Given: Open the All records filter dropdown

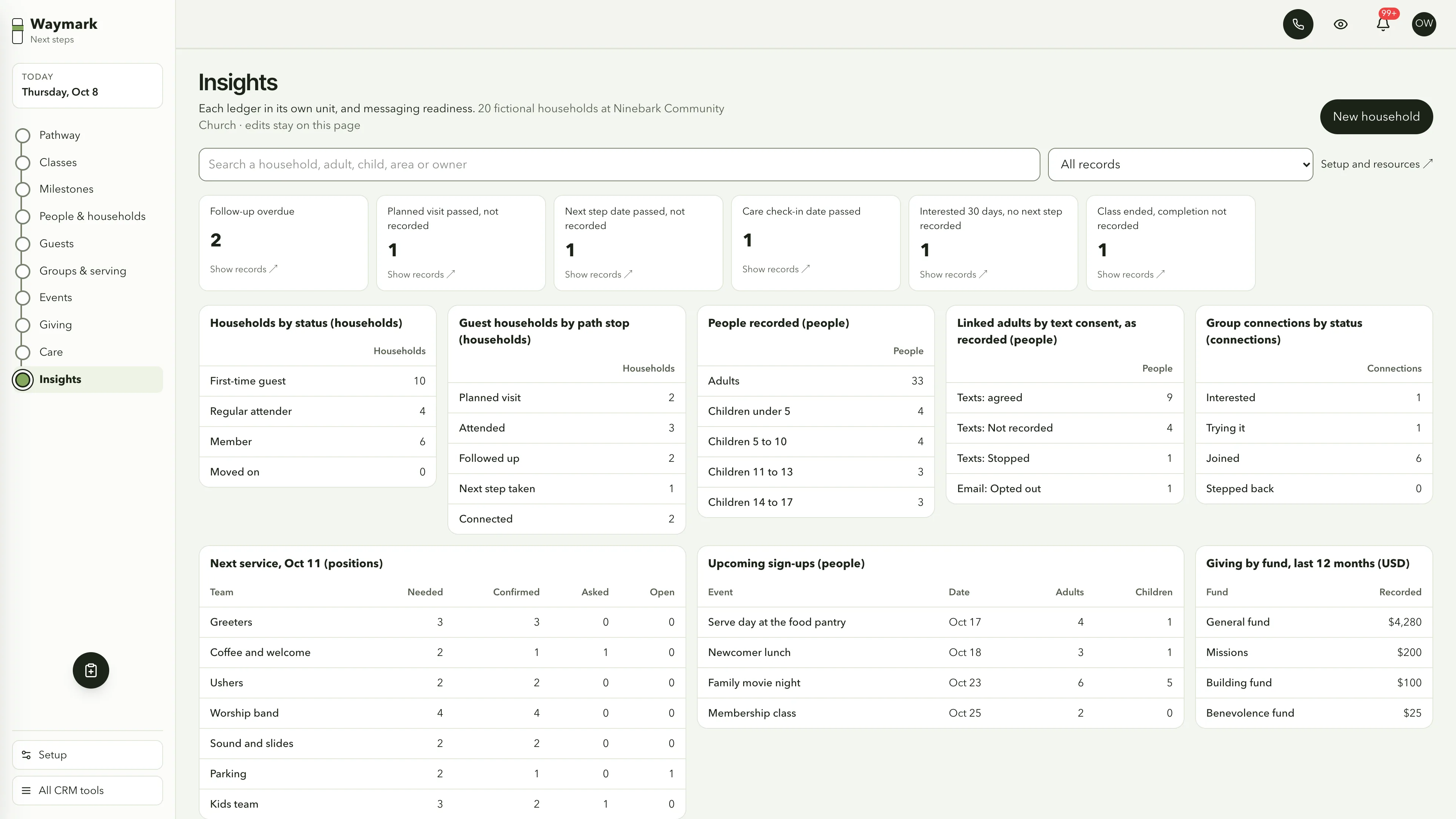Looking at the screenshot, I should pos(1180,165).
